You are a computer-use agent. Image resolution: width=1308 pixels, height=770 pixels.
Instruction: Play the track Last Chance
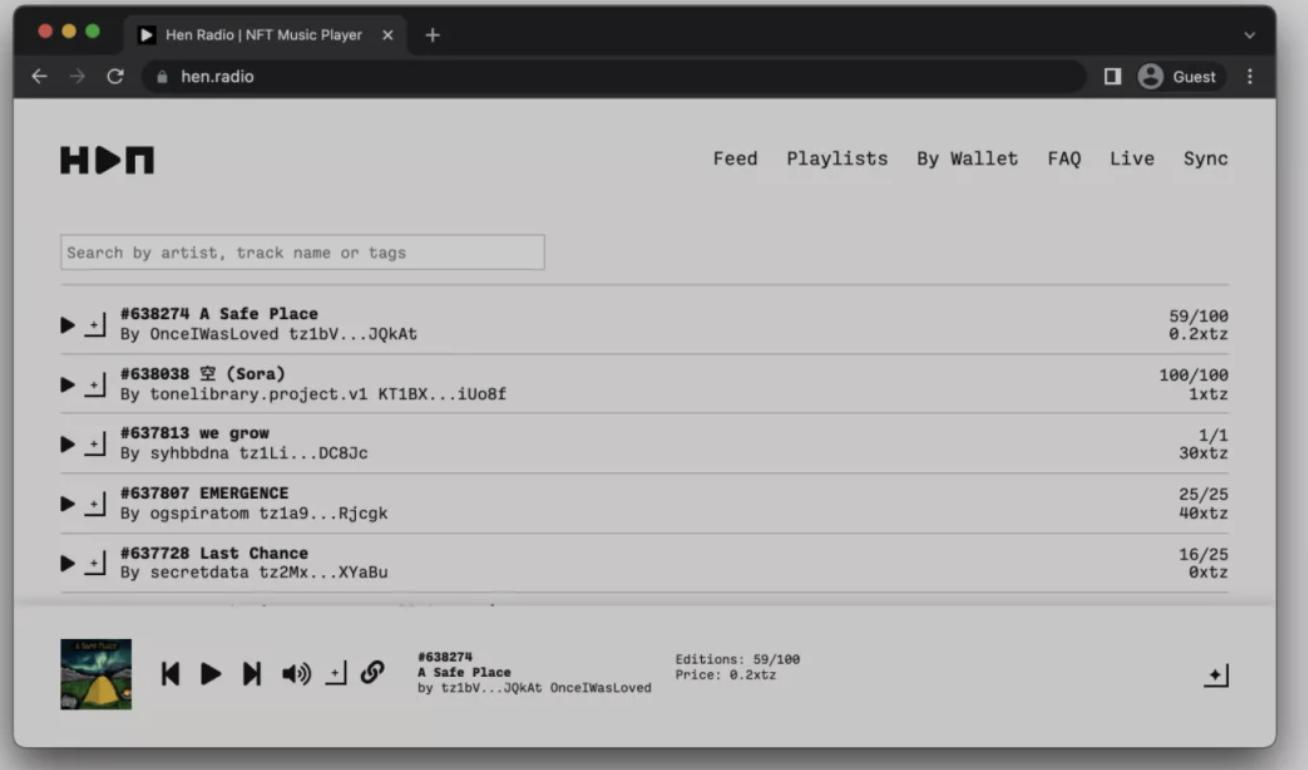coord(67,564)
